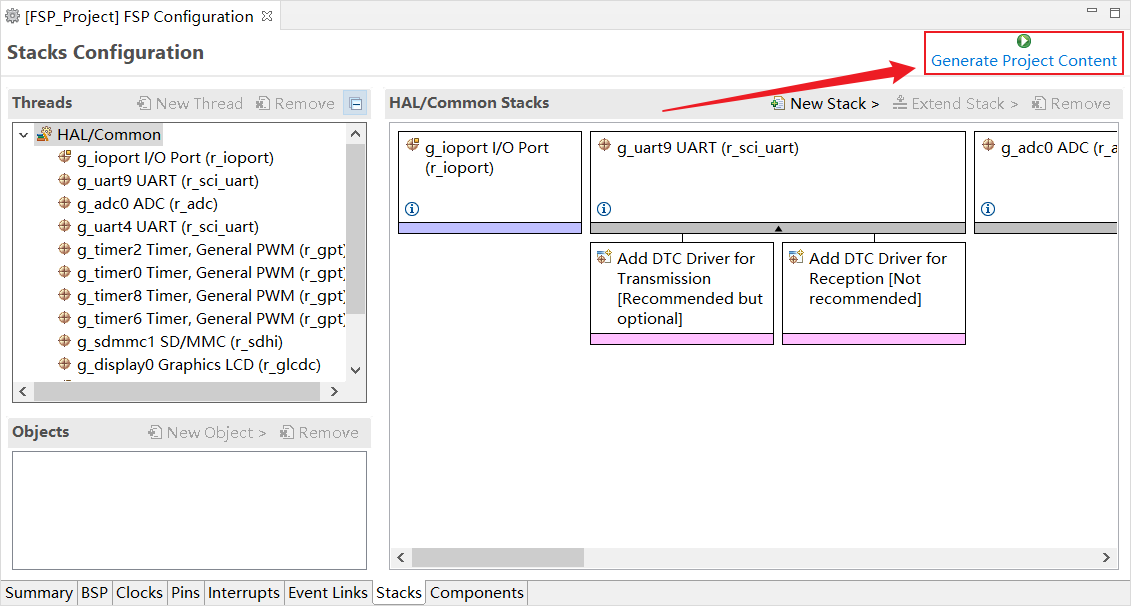This screenshot has height=606, width=1131.
Task: Click the stacks area horizontal scrollbar
Action: pos(600,557)
